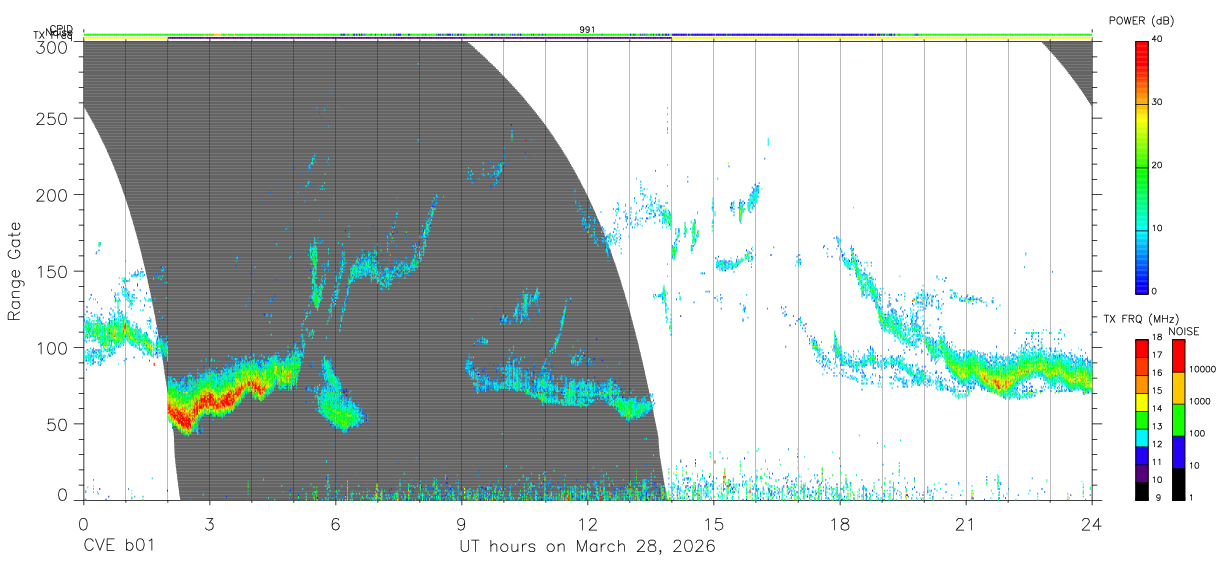1228x567 pixels.
Task: Click the 200 tick on Range Gate axis
Action: [x=53, y=194]
